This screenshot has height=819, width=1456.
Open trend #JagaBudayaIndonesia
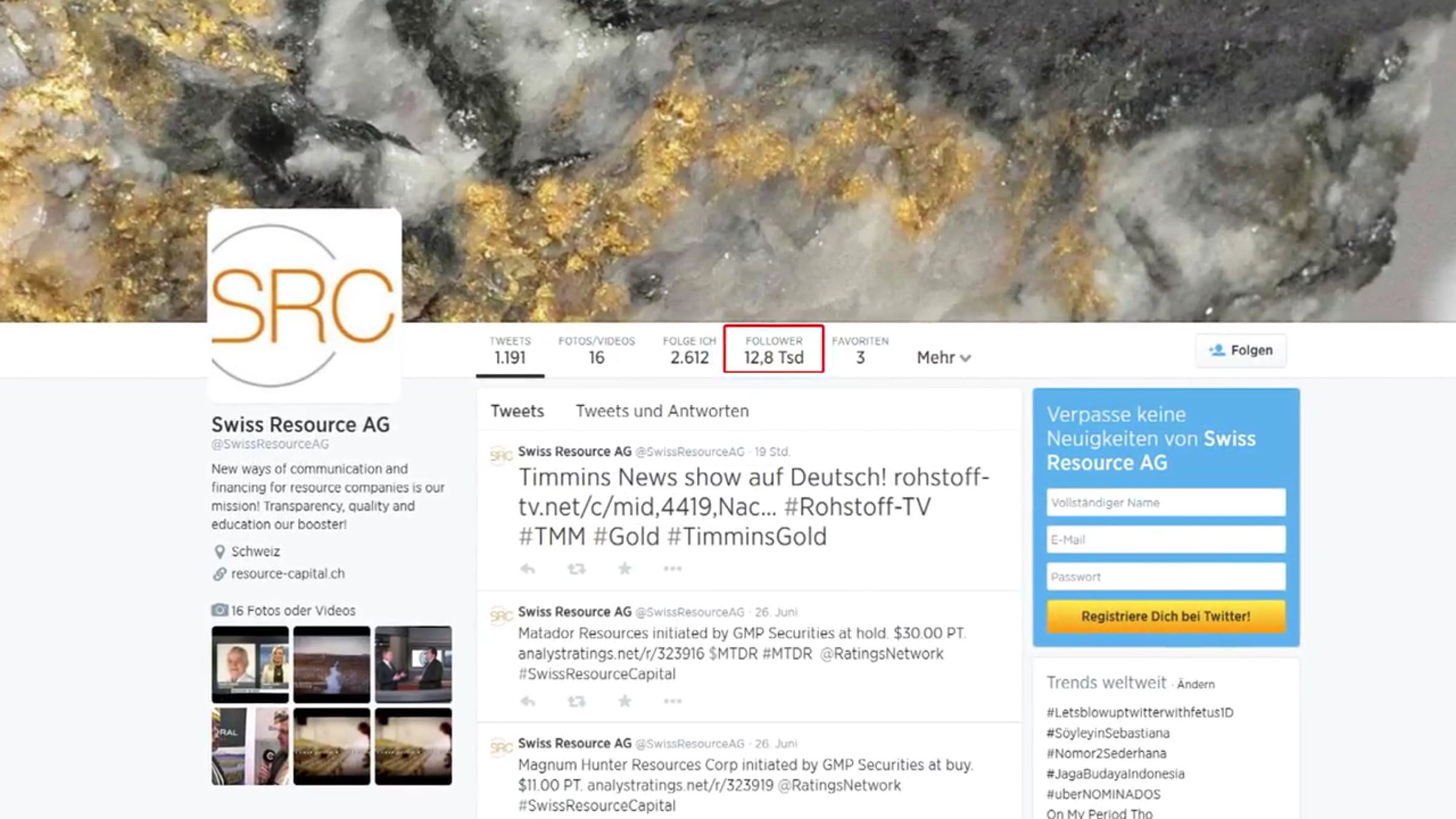[1115, 774]
